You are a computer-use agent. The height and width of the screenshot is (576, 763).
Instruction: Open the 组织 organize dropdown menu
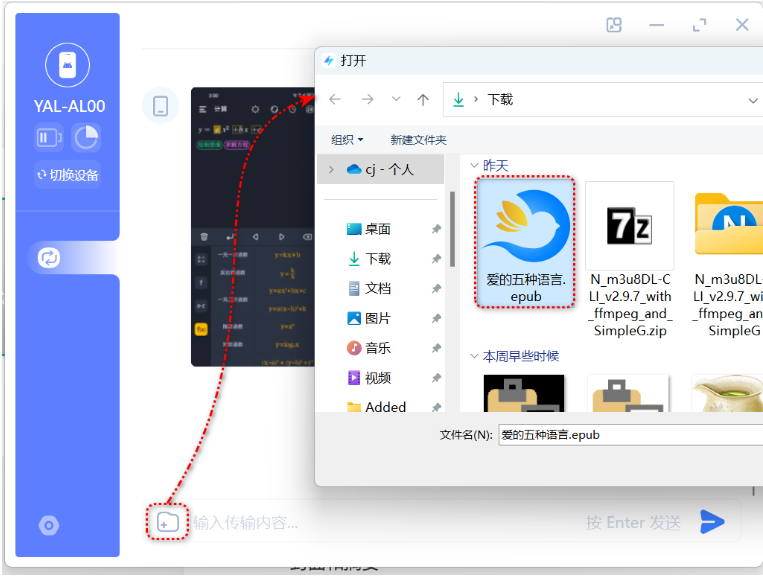[x=347, y=140]
